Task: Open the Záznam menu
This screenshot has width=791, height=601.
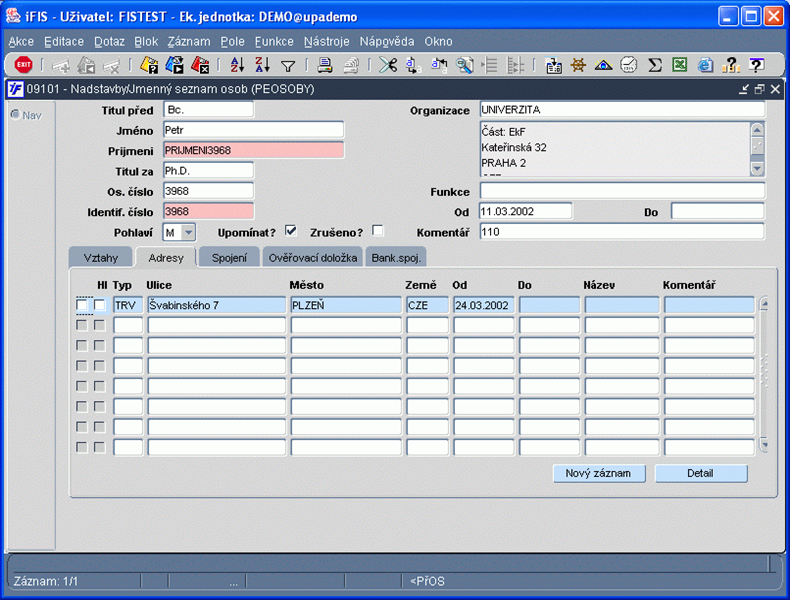Action: click(x=189, y=41)
